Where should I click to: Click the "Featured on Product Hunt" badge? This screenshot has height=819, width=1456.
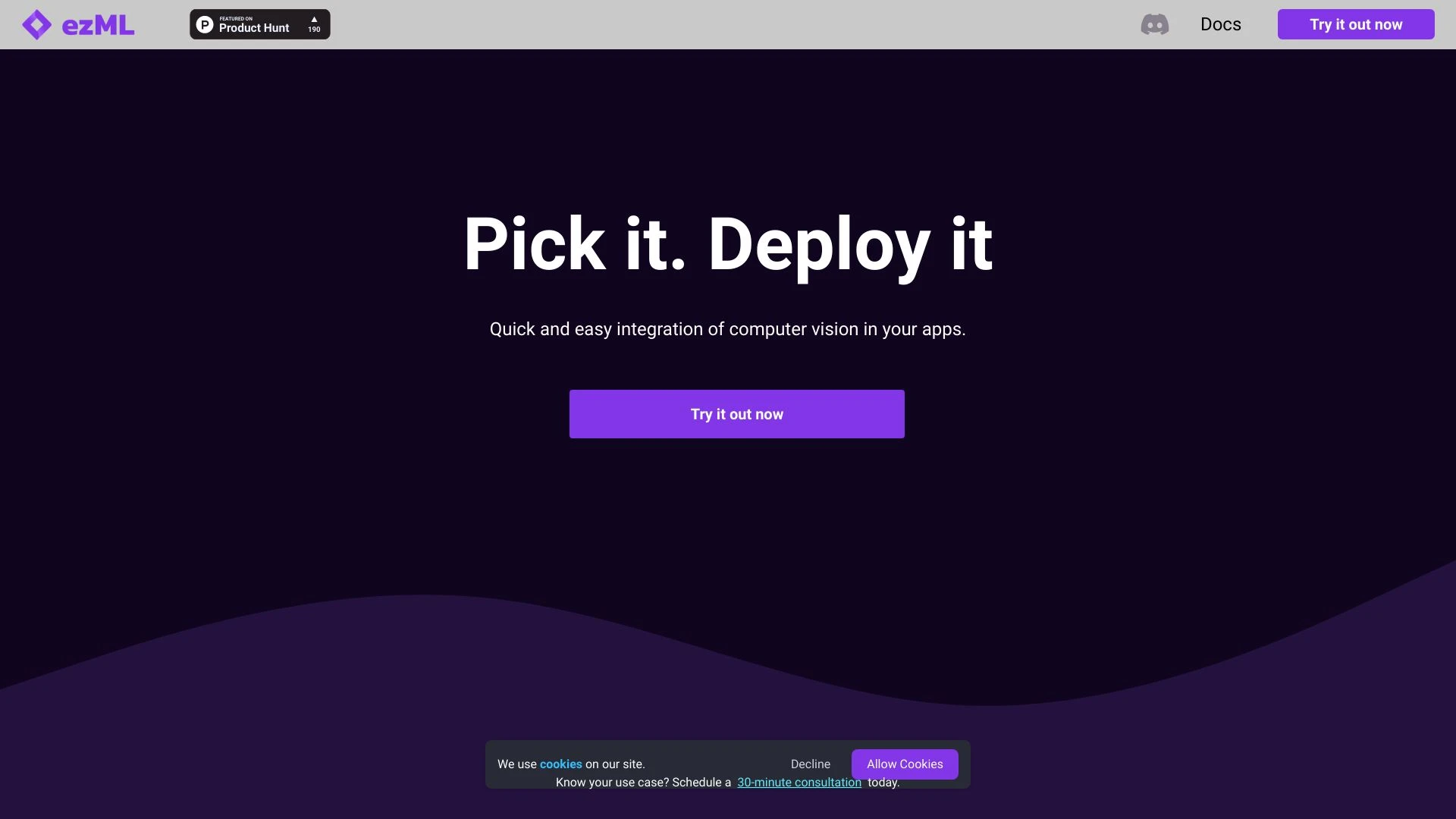259,24
